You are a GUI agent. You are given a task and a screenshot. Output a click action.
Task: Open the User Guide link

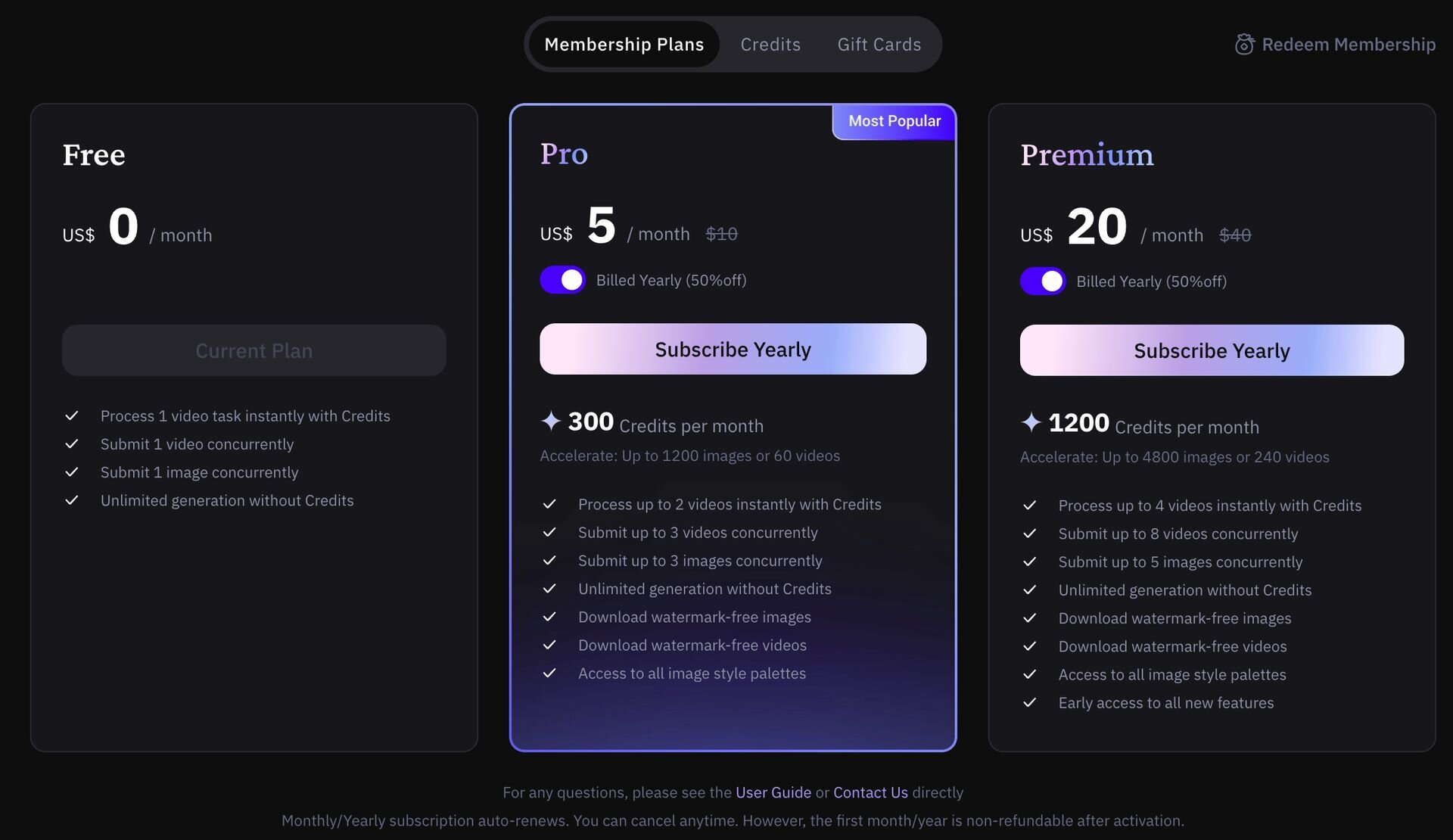click(773, 792)
